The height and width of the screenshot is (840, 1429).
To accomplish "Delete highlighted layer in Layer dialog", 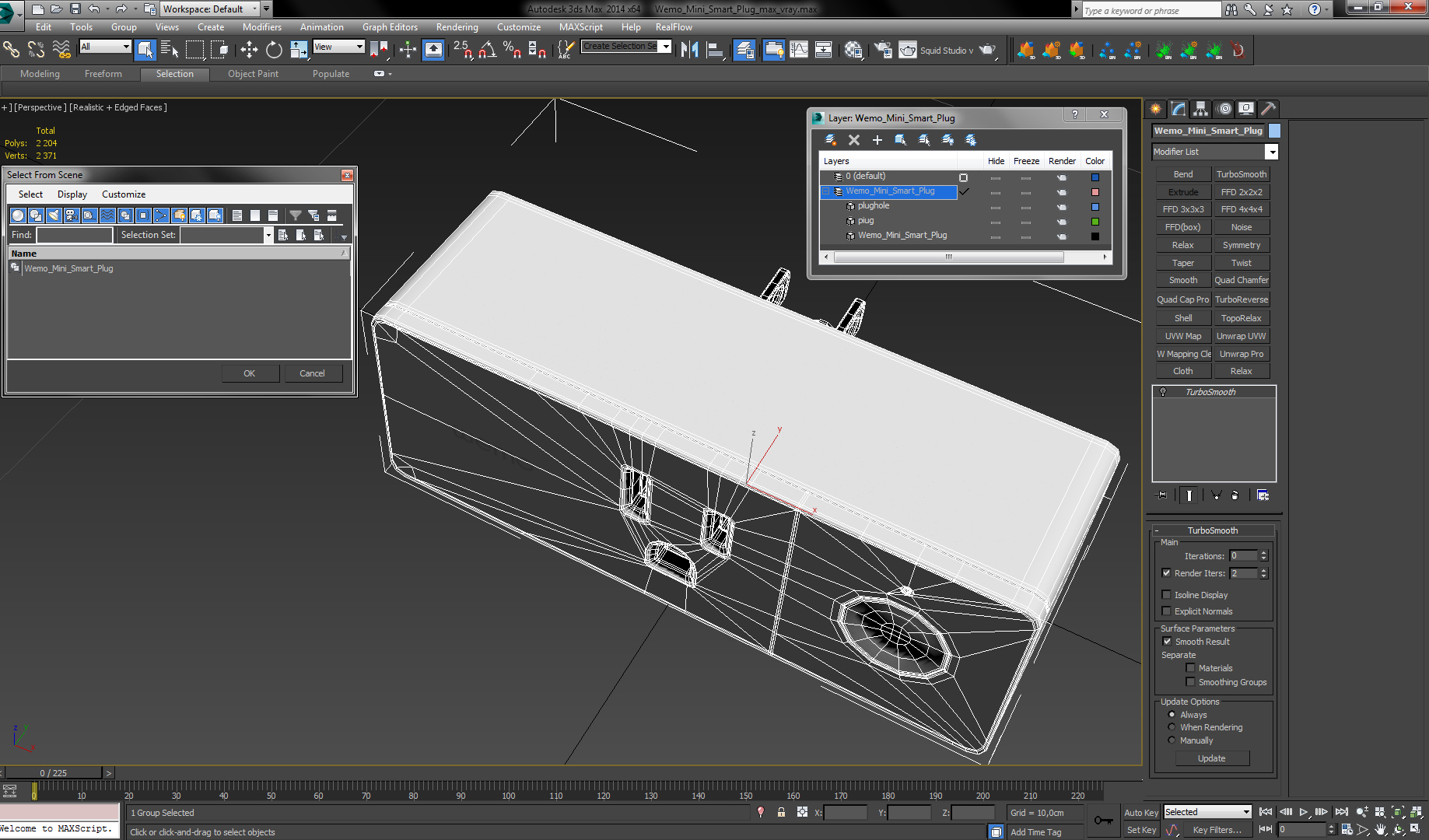I will (854, 140).
